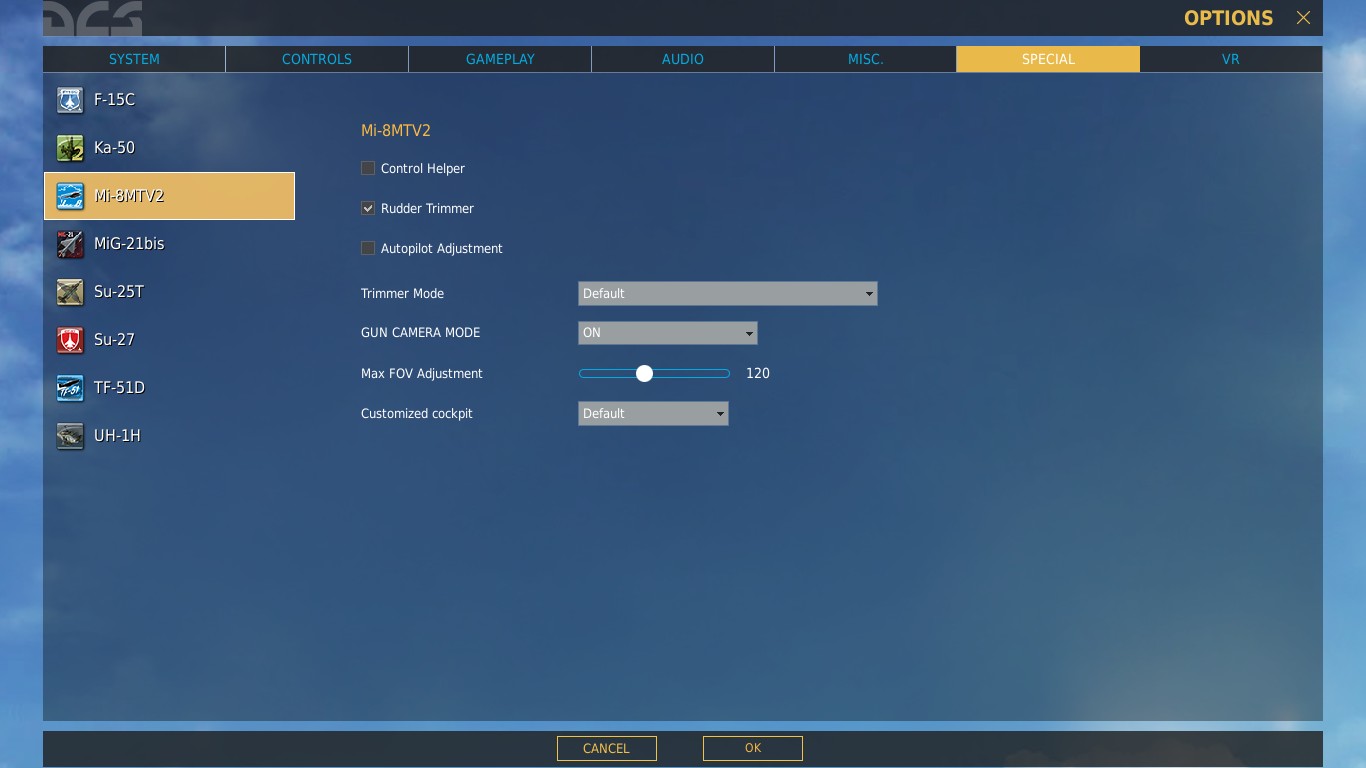
Task: Switch to the MISC. tab
Action: coord(866,59)
